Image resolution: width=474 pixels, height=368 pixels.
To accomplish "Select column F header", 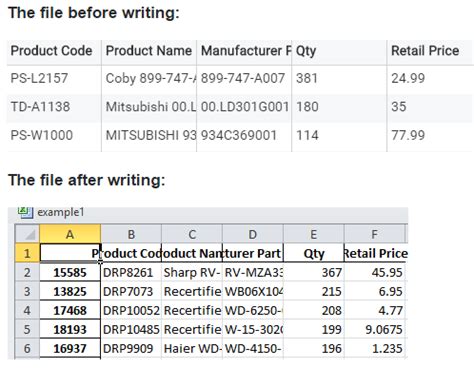I will click(374, 234).
